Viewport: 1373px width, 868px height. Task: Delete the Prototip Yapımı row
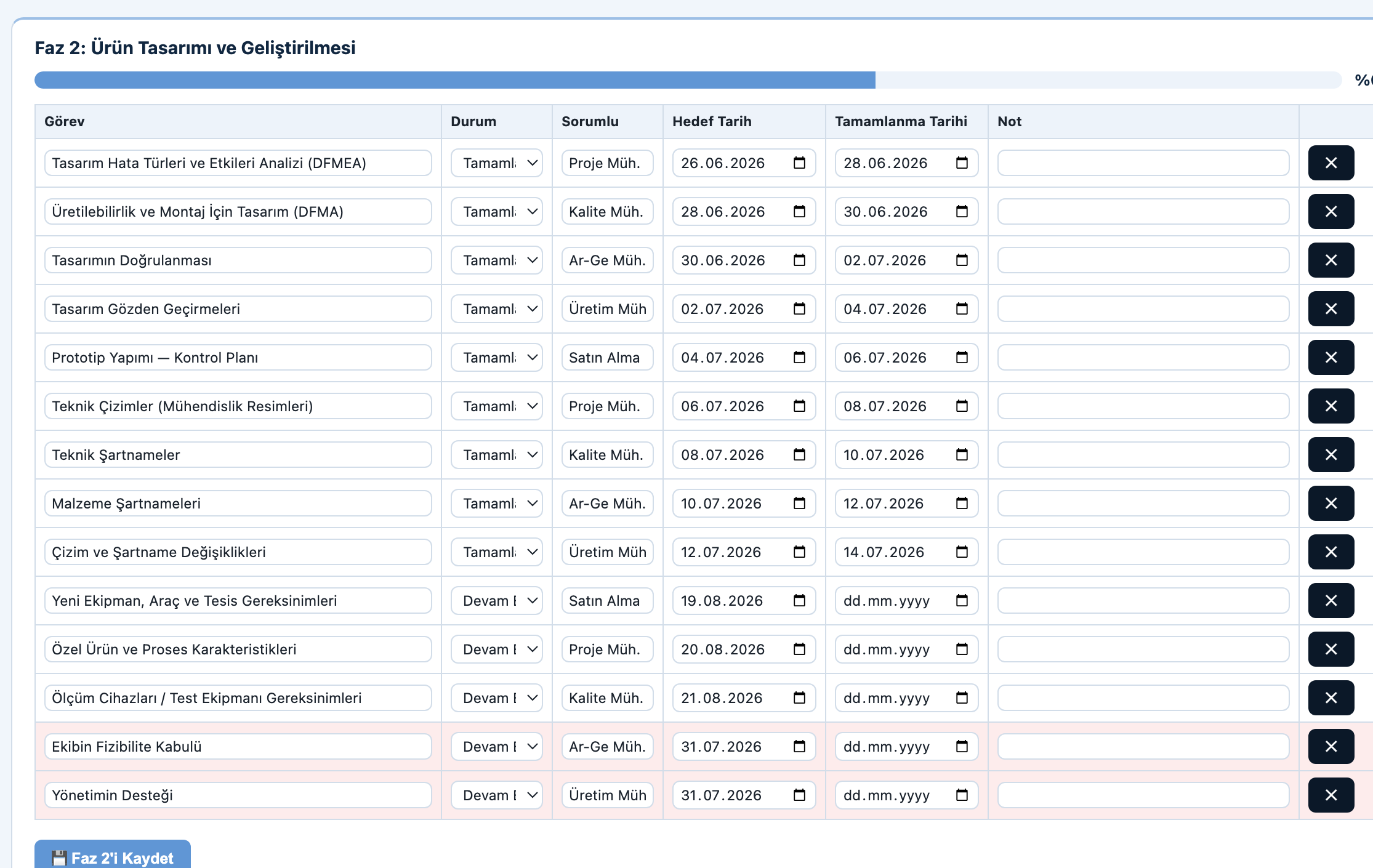(x=1331, y=358)
